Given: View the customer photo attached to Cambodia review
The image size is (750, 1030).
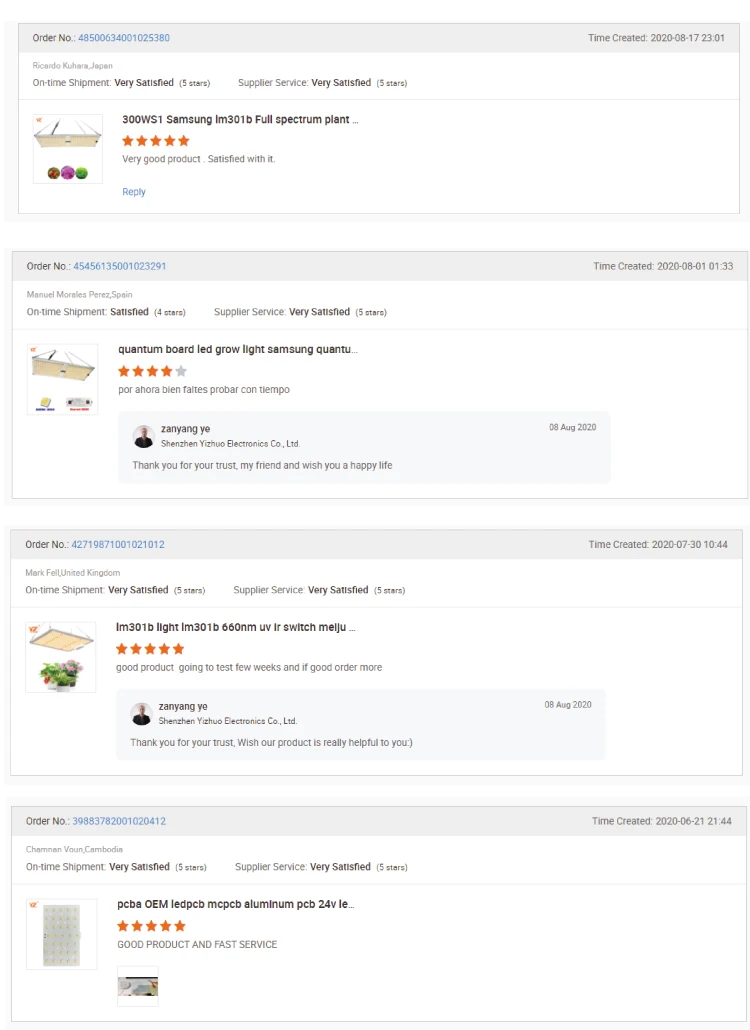Looking at the screenshot, I should (x=138, y=986).
